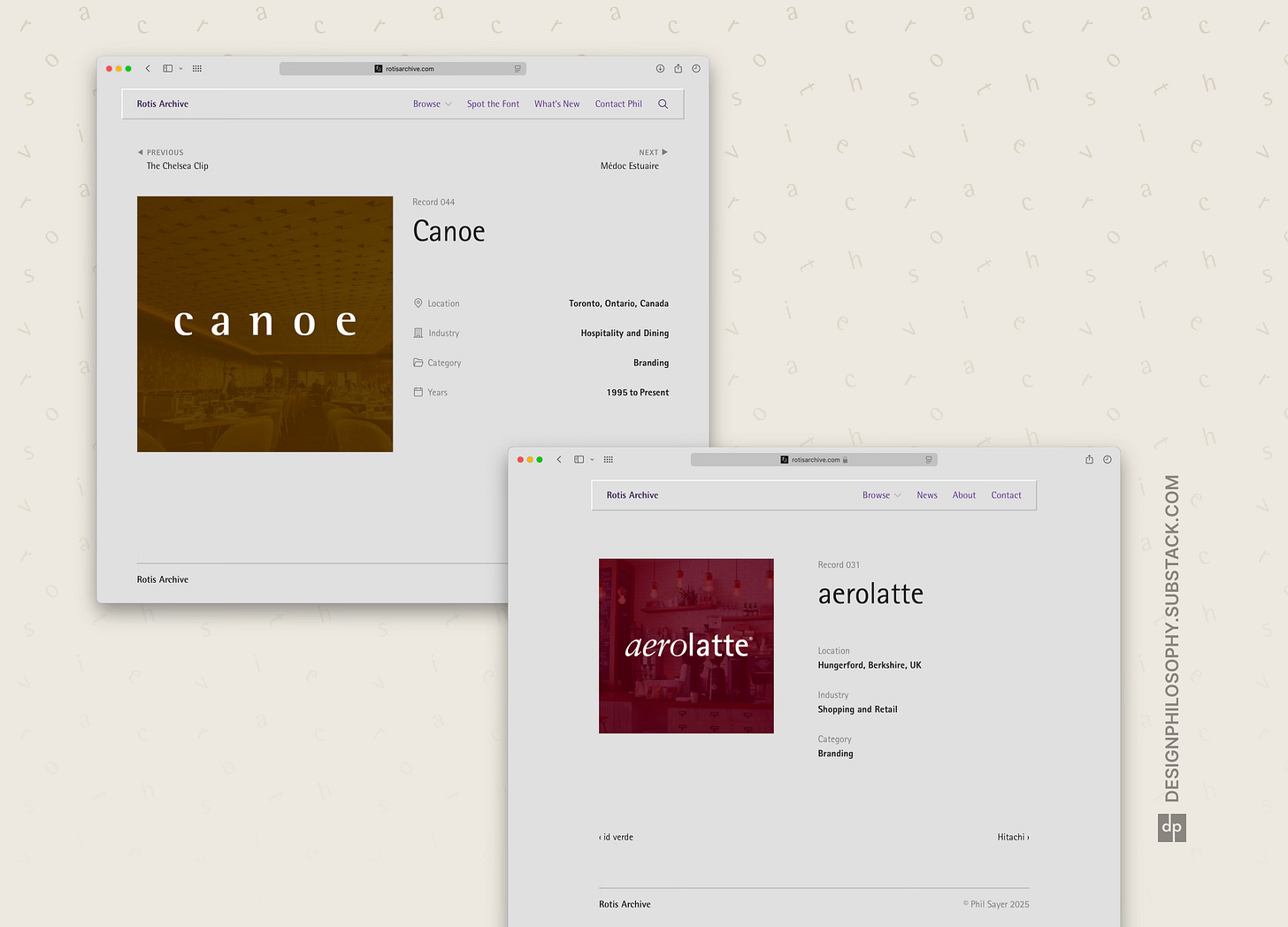
Task: Open sidebar options arrow in Canoe window
Action: [180, 68]
